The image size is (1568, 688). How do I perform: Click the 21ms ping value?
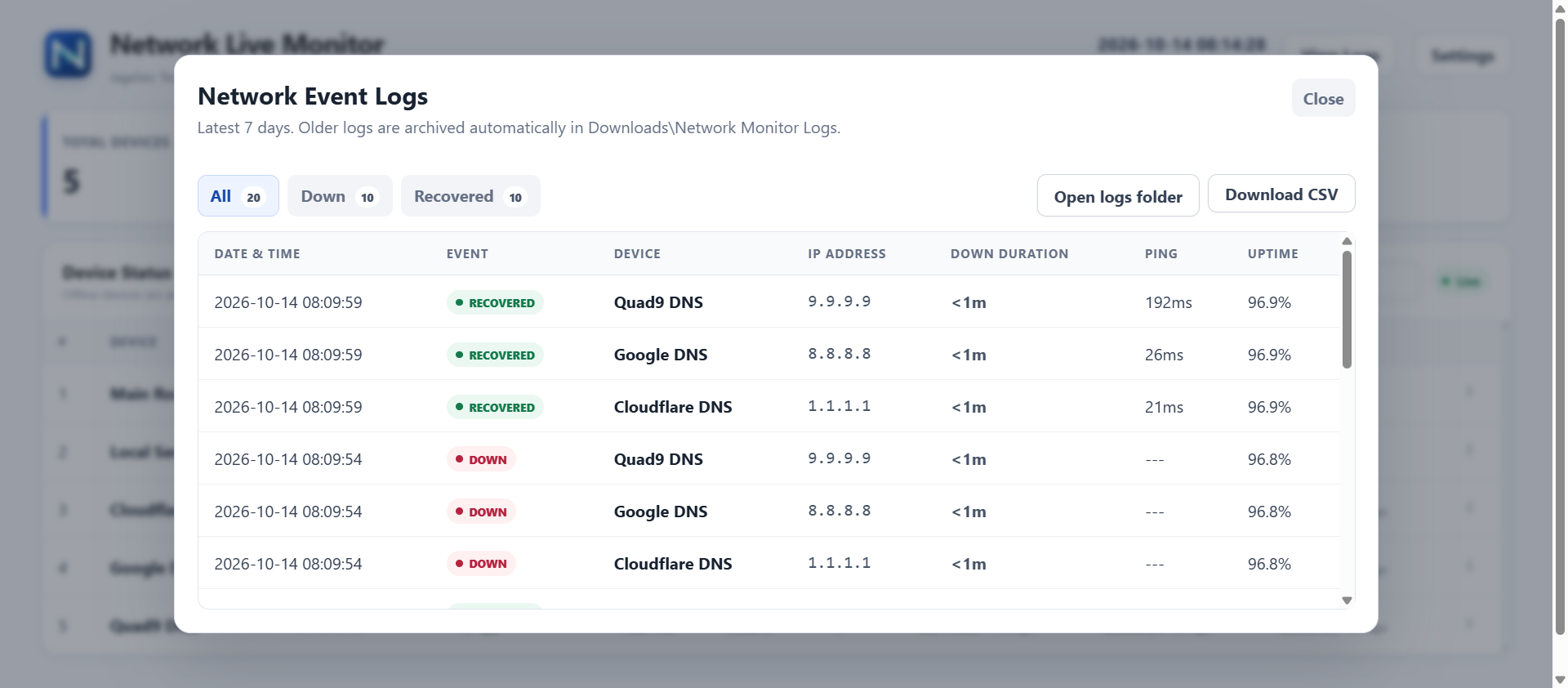pos(1164,407)
